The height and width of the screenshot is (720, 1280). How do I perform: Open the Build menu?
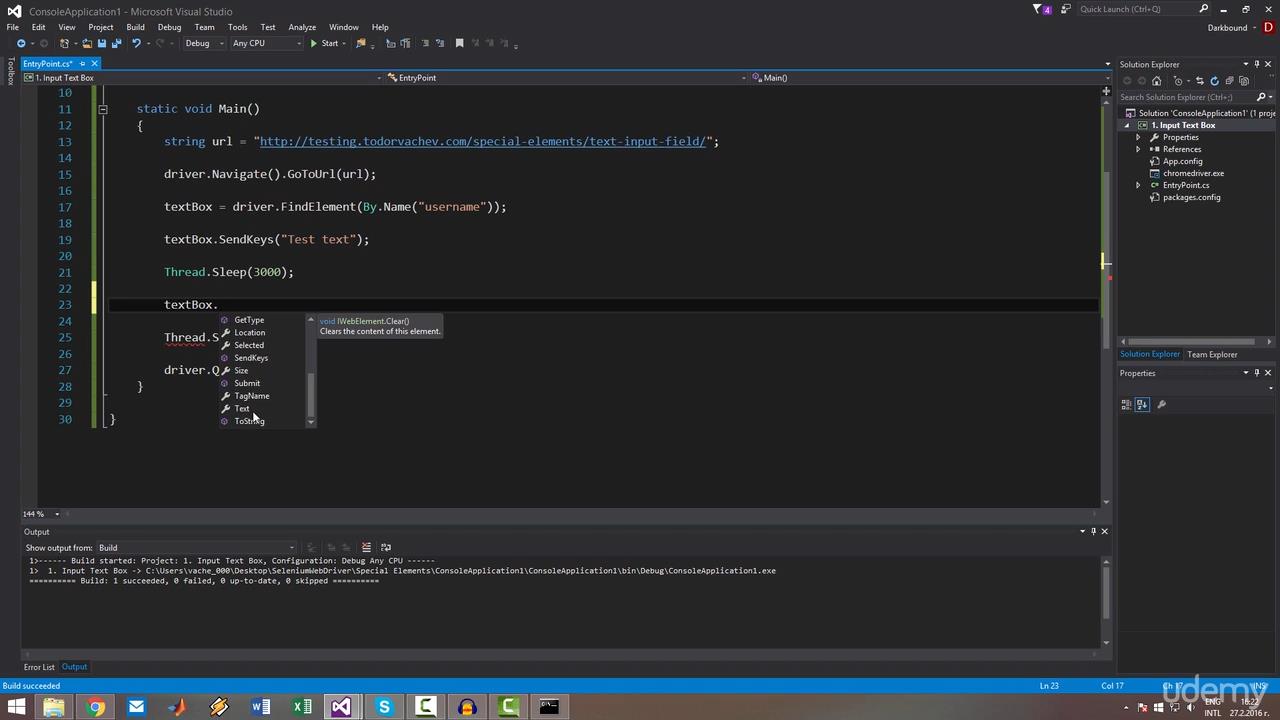(135, 27)
